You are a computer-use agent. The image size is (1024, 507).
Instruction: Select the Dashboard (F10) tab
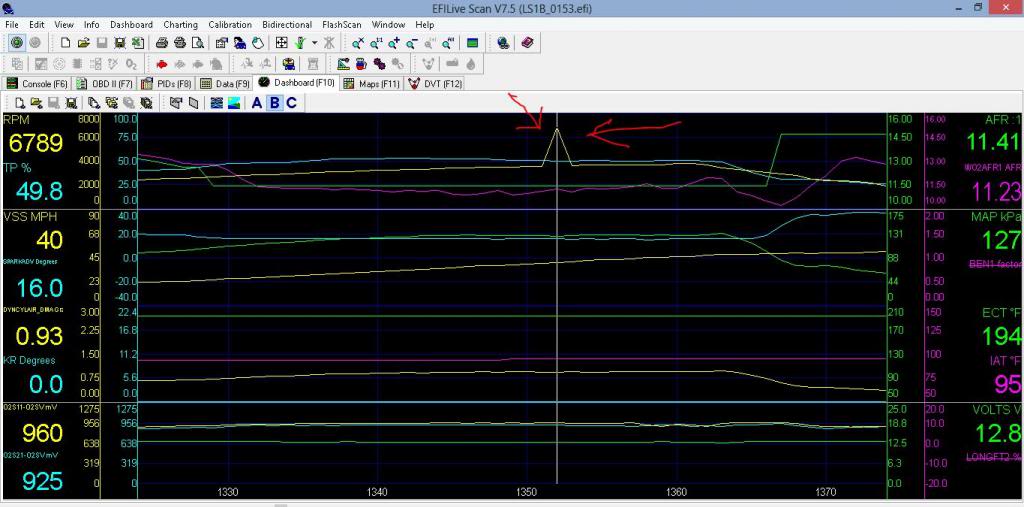296,82
